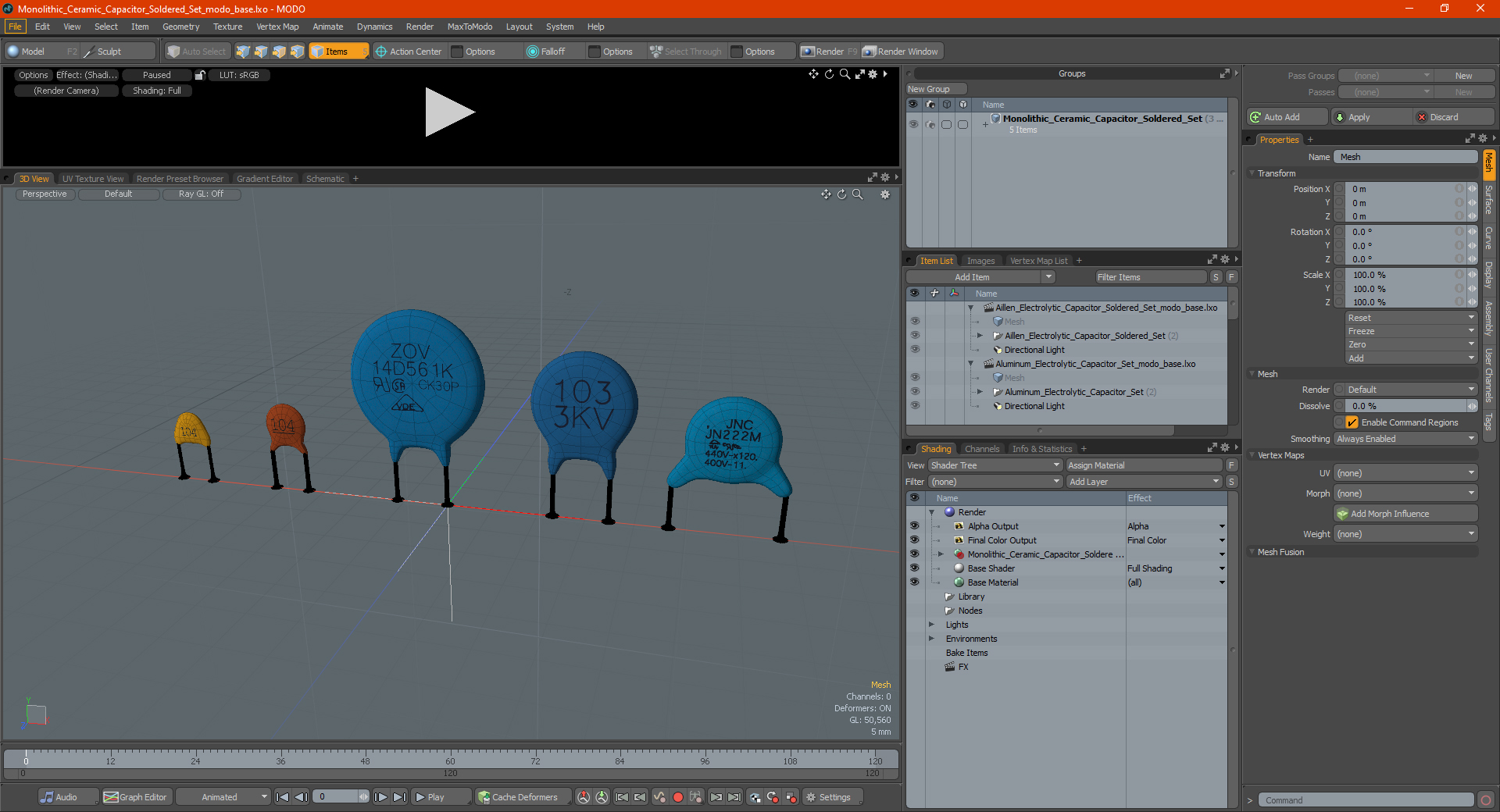This screenshot has height=812, width=1500.
Task: Edit the mesh Name field
Action: click(1405, 157)
